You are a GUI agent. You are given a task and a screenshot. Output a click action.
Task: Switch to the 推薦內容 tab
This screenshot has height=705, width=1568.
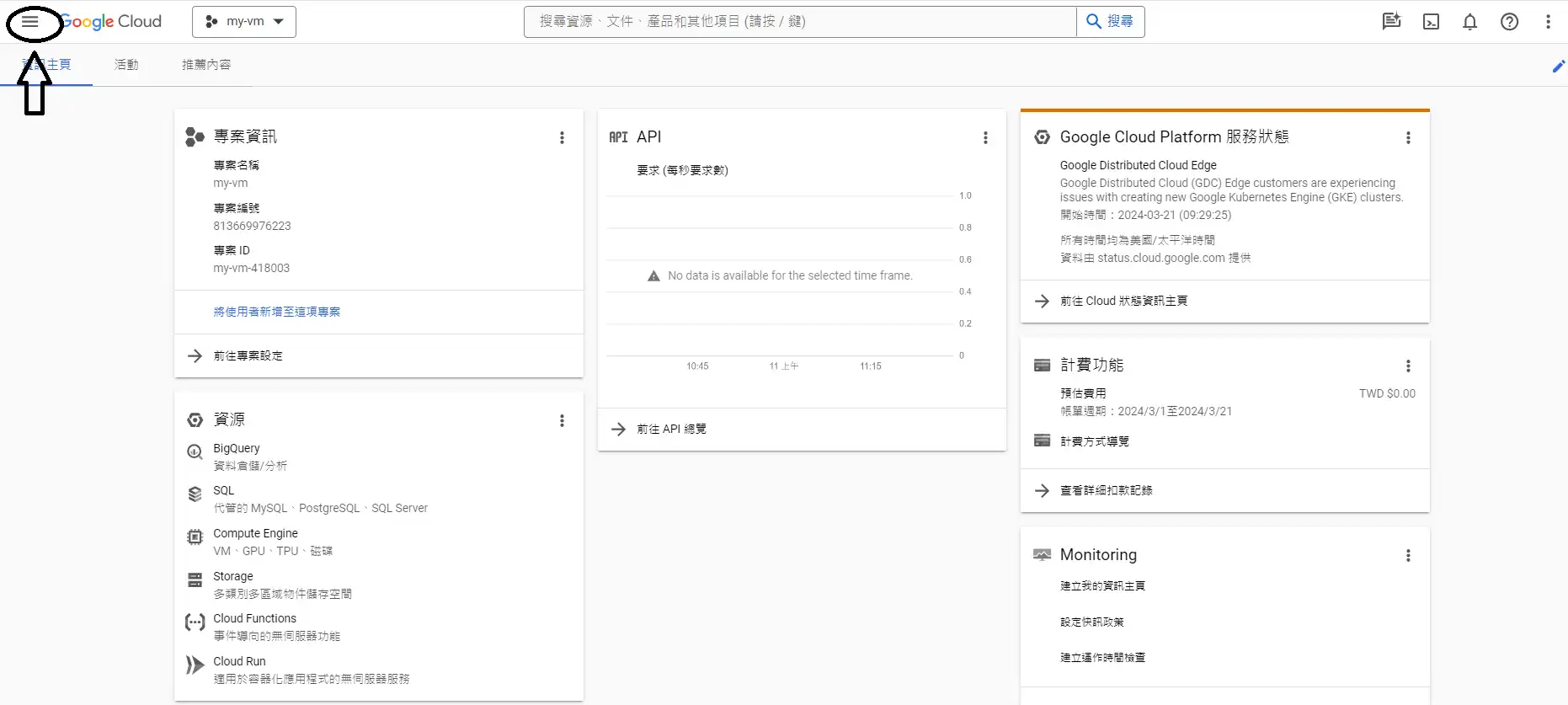point(206,65)
